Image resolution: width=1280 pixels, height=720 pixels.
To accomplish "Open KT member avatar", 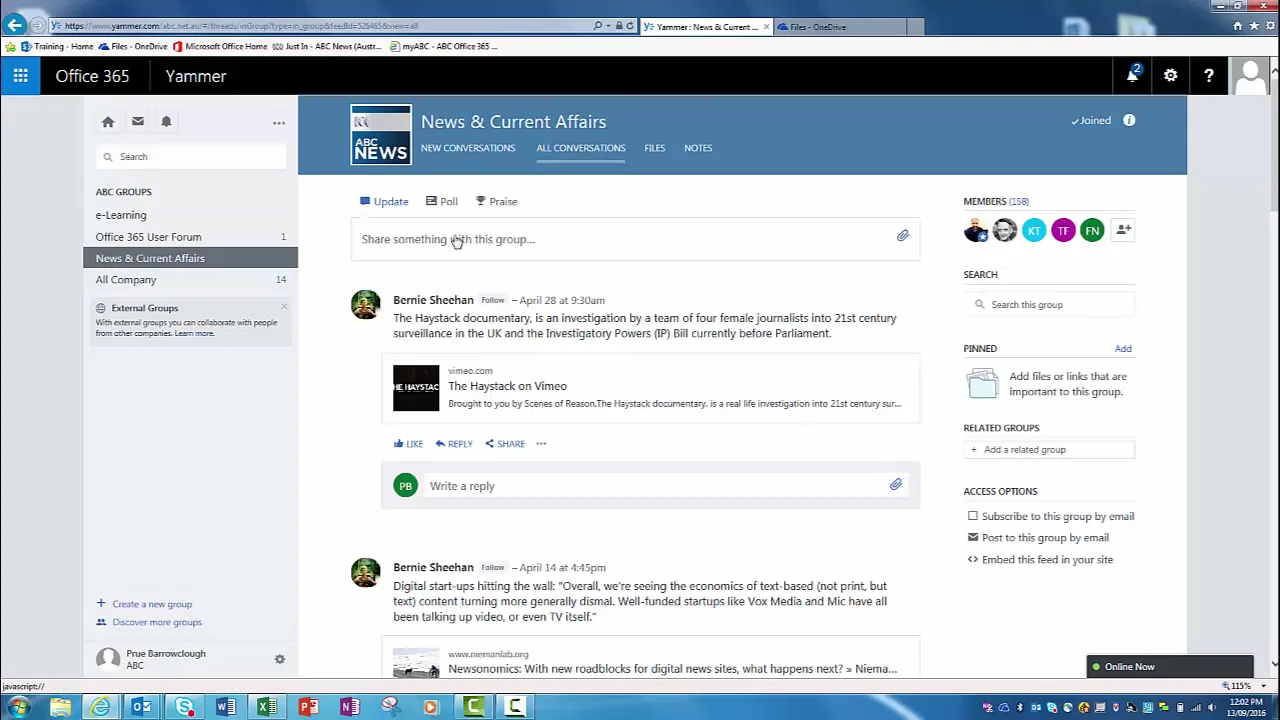I will coord(1034,231).
